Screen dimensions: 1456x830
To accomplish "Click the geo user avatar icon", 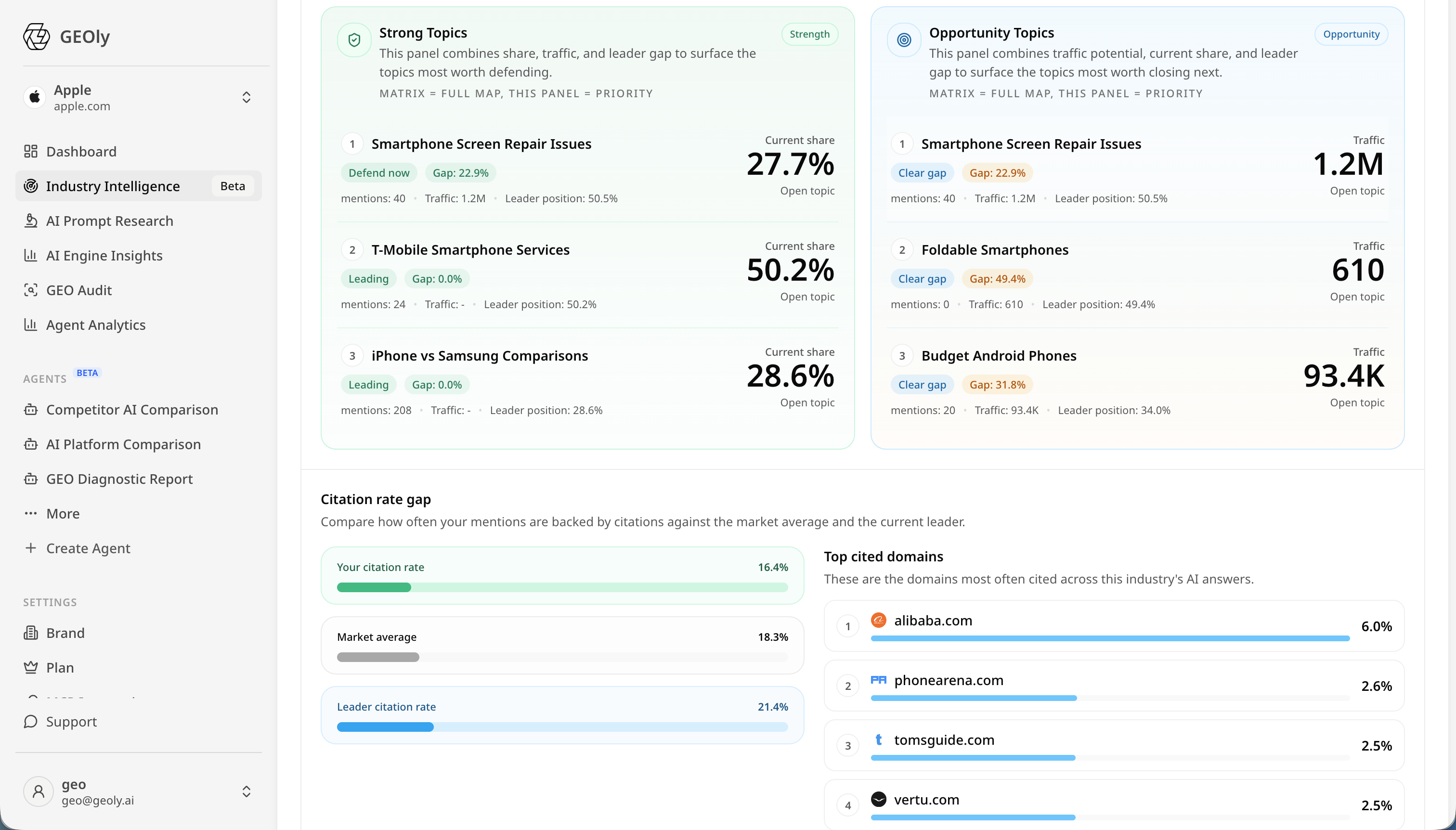I will tap(38, 791).
